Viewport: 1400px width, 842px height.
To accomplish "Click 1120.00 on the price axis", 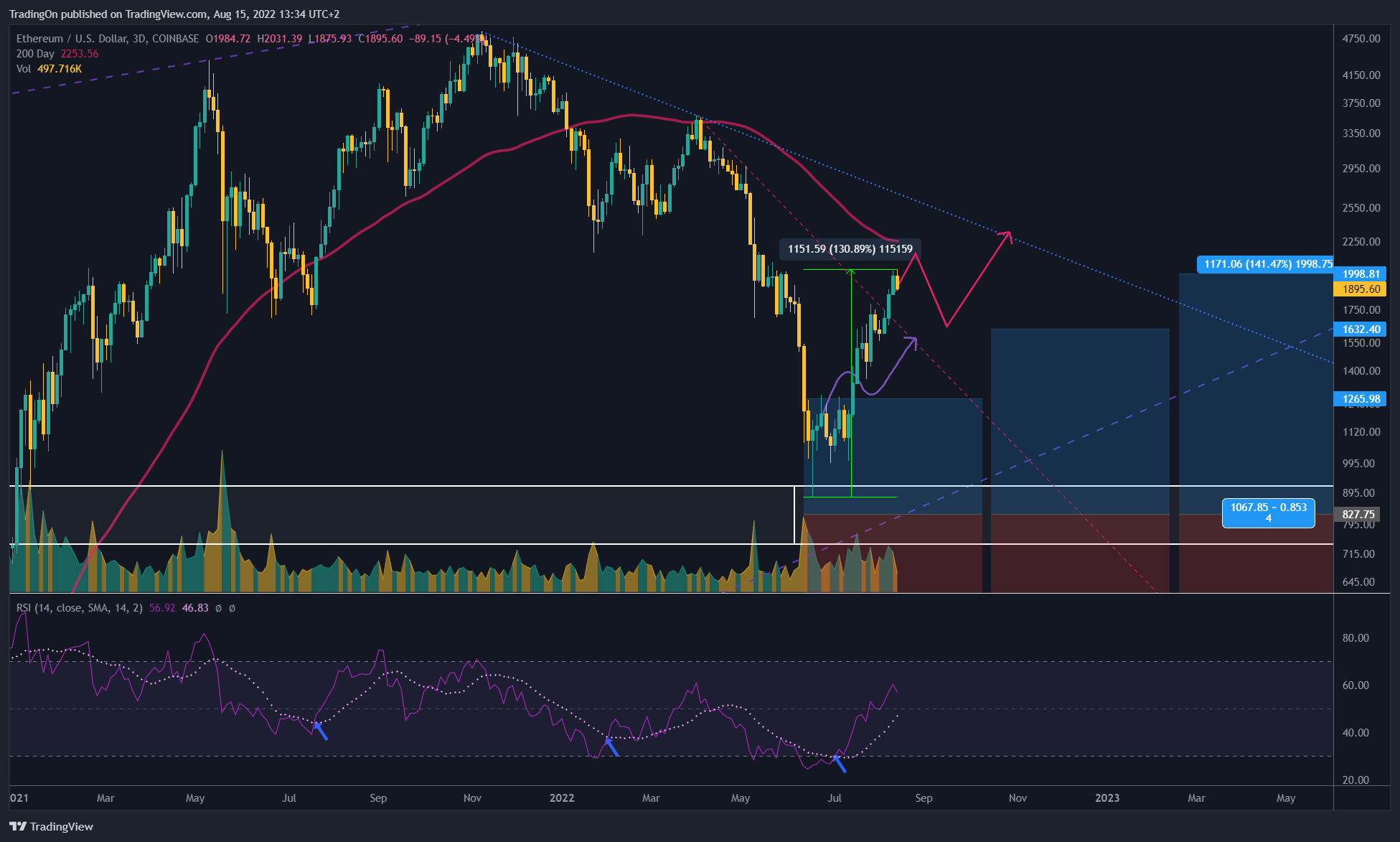I will [x=1361, y=431].
